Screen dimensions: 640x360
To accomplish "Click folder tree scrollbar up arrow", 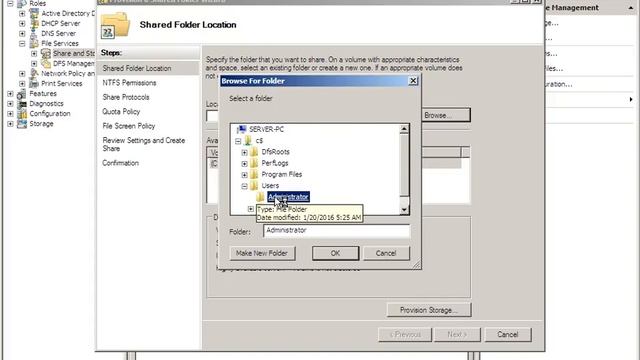I will 404,129.
